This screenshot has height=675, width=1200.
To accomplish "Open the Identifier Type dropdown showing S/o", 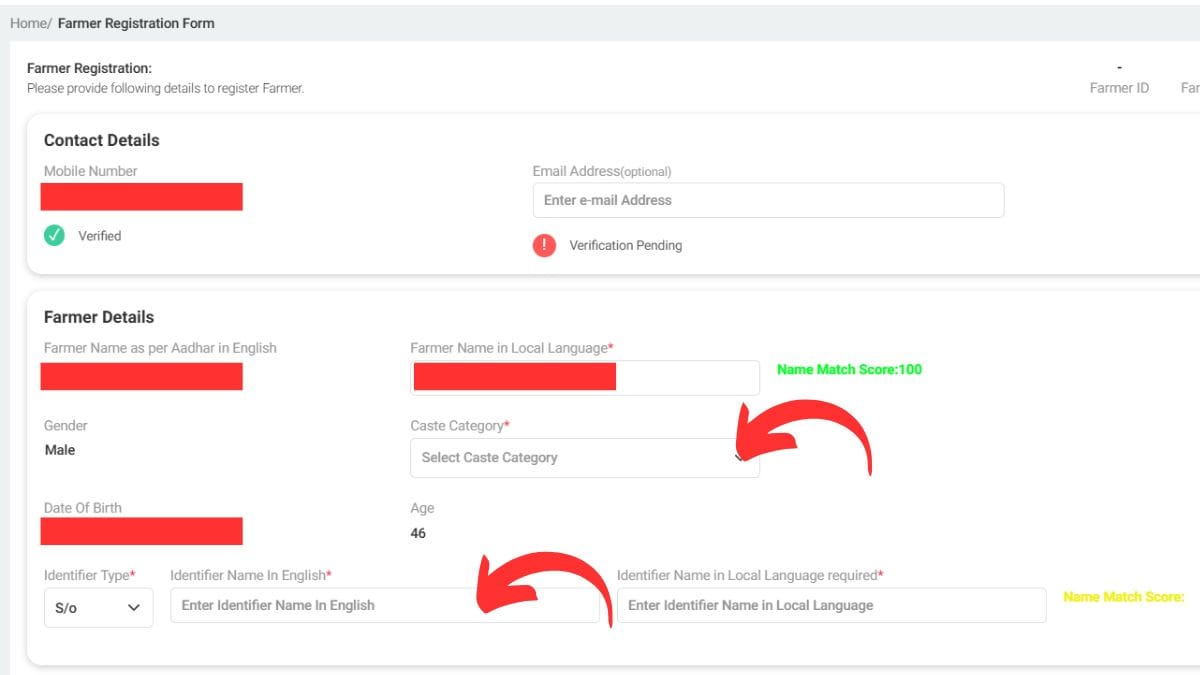I will point(98,605).
